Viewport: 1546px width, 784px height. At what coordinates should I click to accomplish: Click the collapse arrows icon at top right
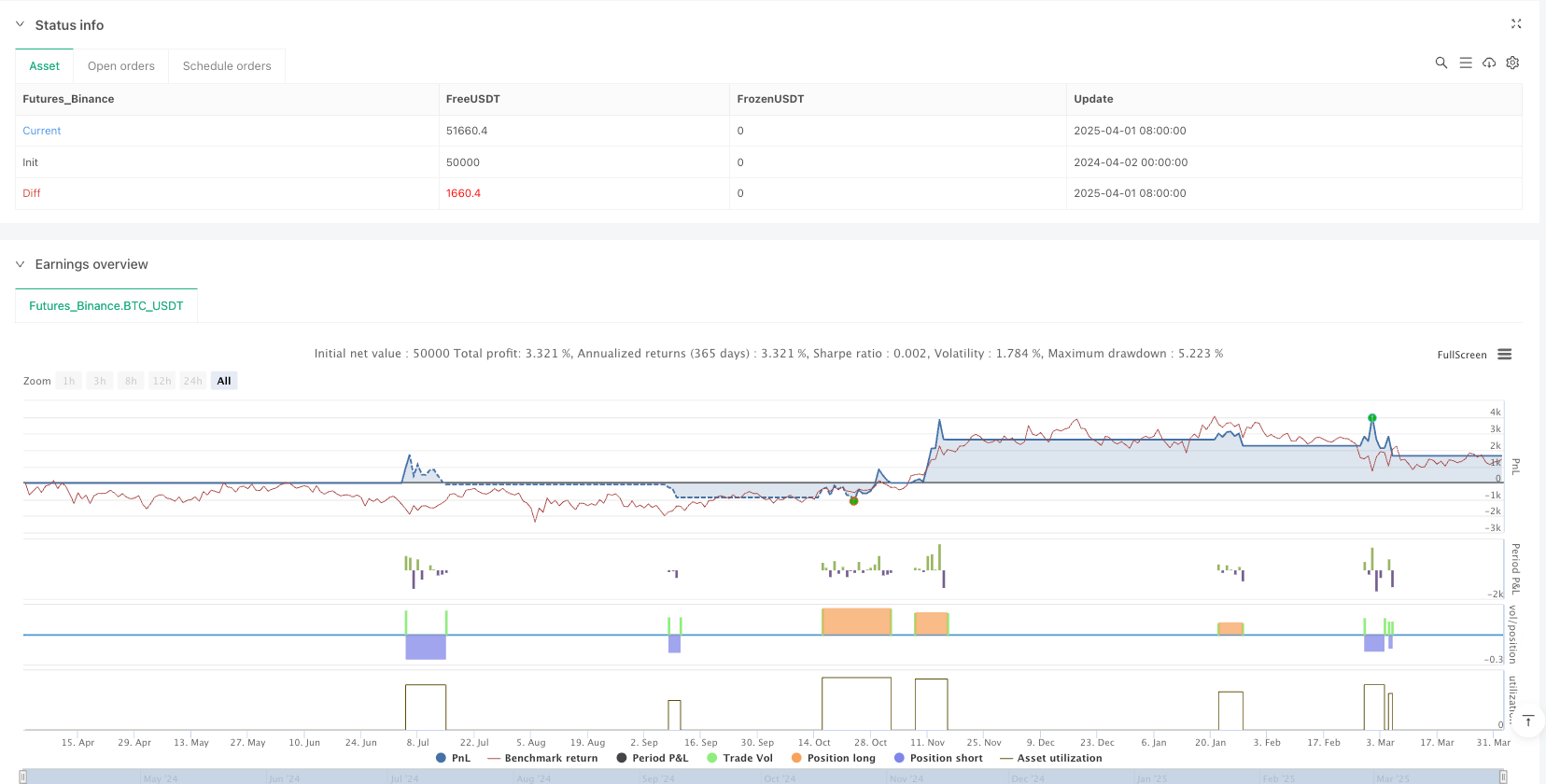1516,24
